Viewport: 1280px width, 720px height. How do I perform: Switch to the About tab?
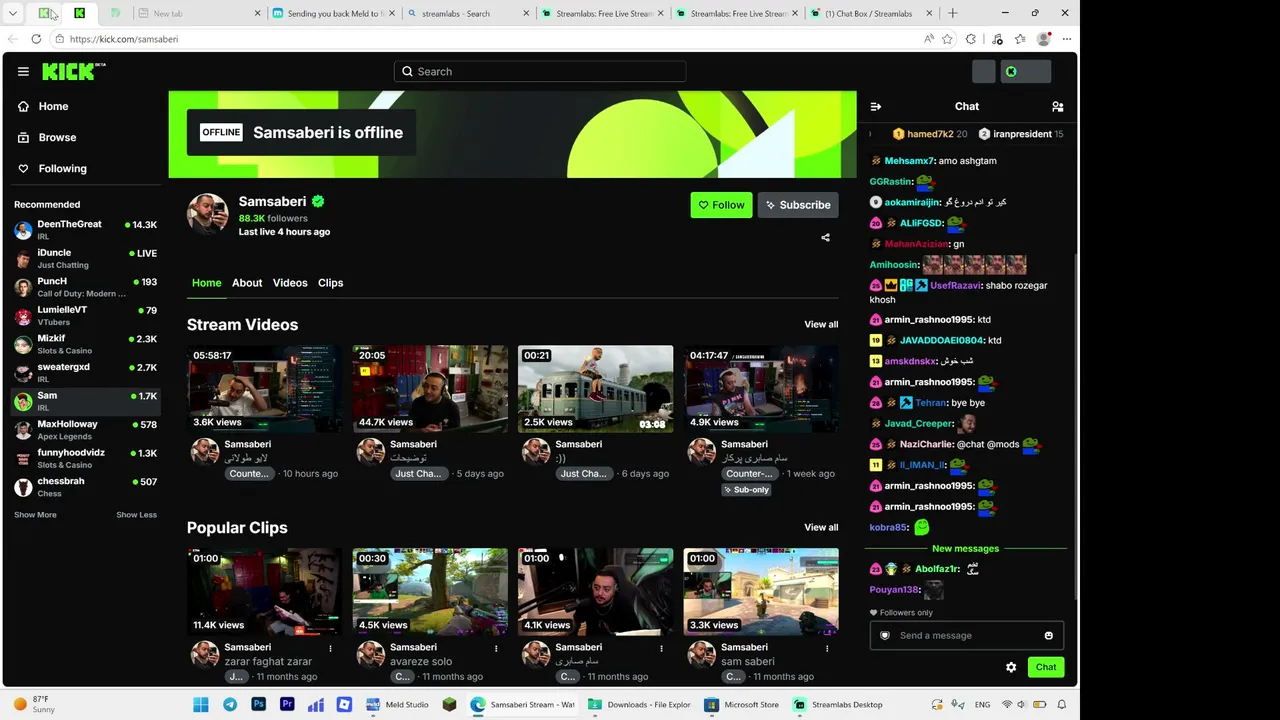247,283
